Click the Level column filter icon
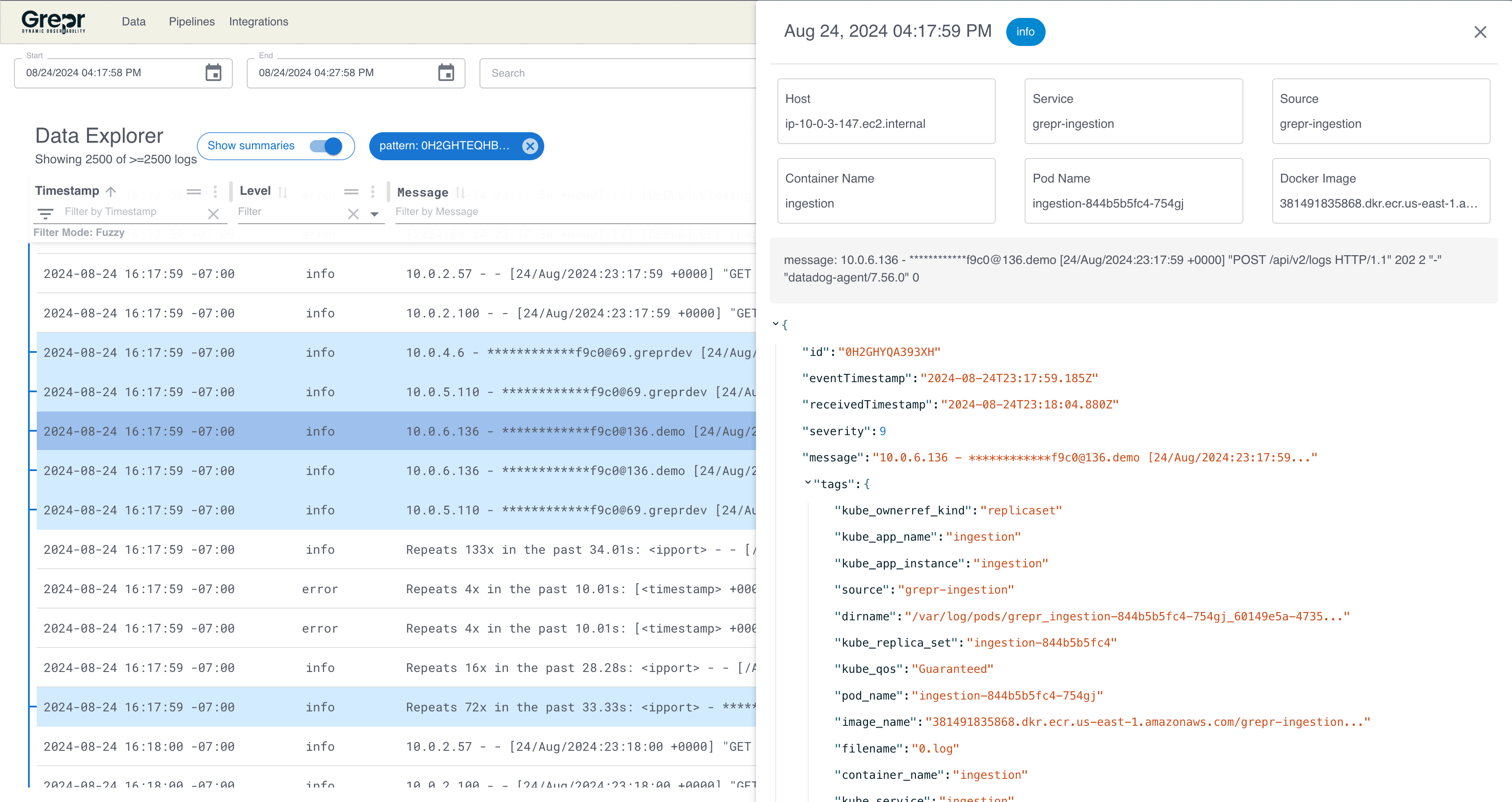1512x802 pixels. (x=350, y=191)
